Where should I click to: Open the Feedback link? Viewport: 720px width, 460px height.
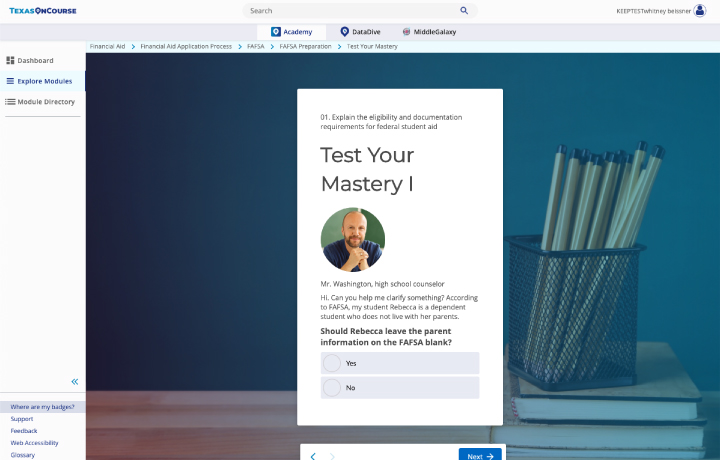click(24, 431)
